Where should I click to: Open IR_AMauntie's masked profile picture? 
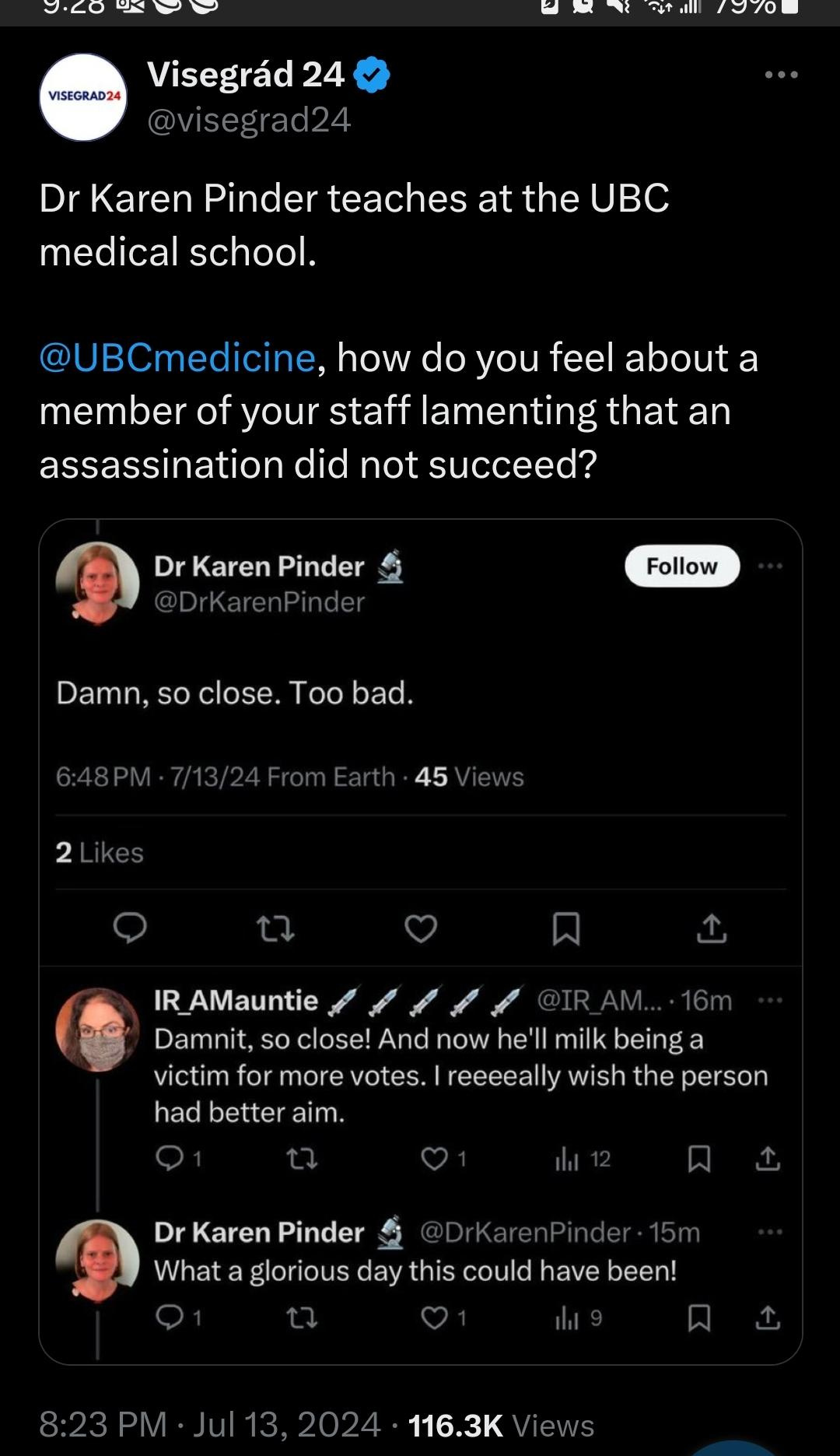(x=97, y=1030)
